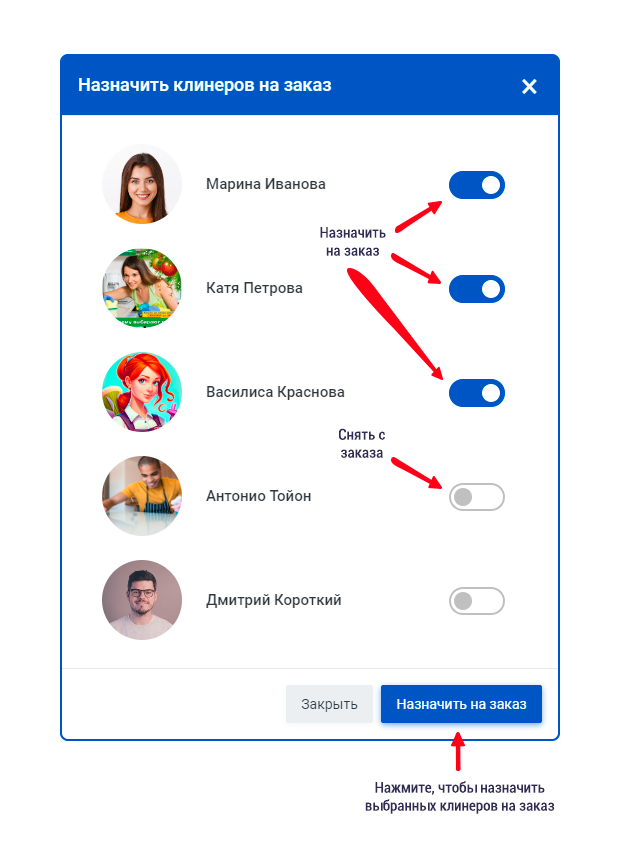Click the Дмитрий Короткий name label
The height and width of the screenshot is (853, 623).
pyautogui.click(x=274, y=600)
